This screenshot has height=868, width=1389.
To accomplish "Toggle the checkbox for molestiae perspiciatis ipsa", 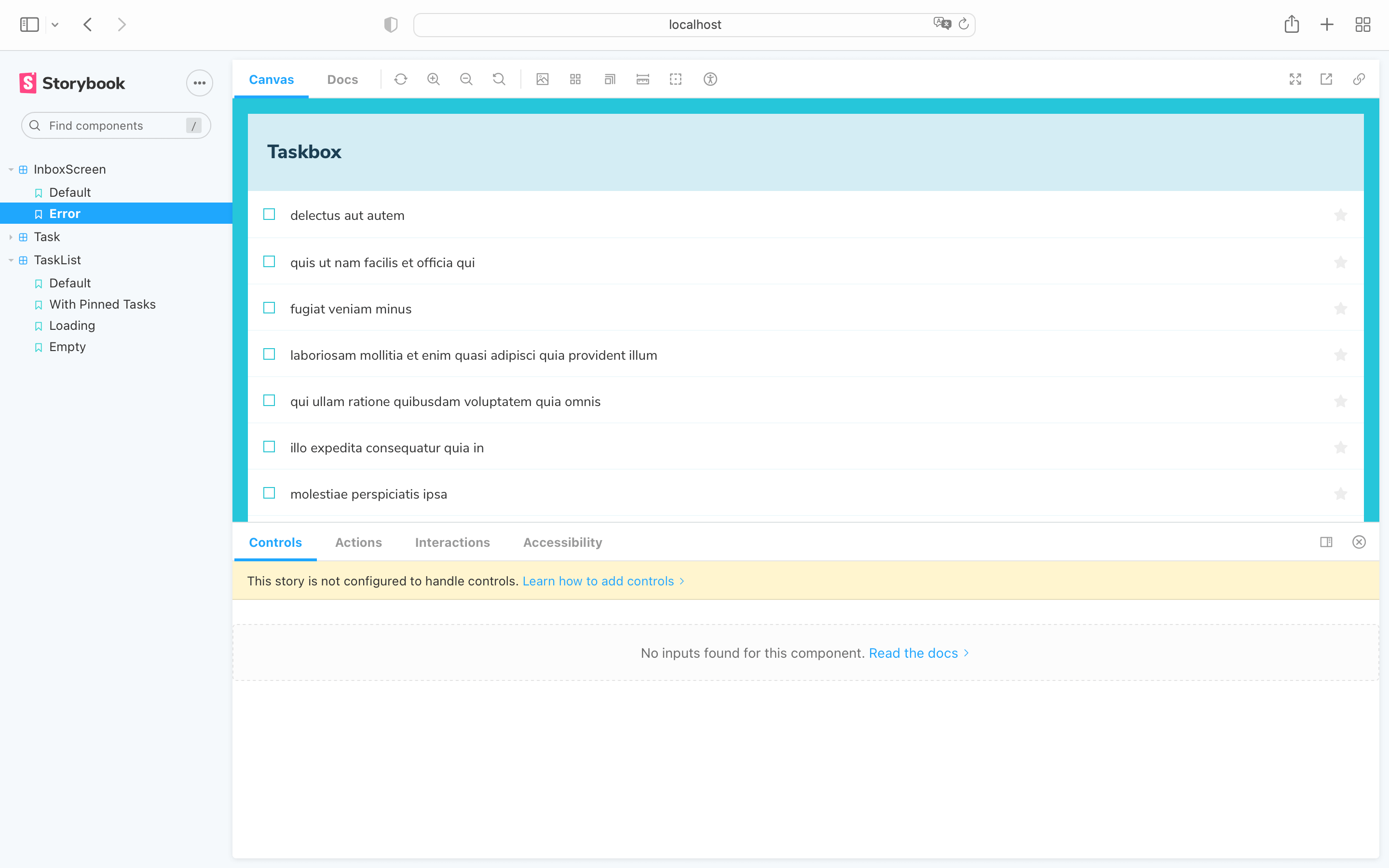I will 269,494.
